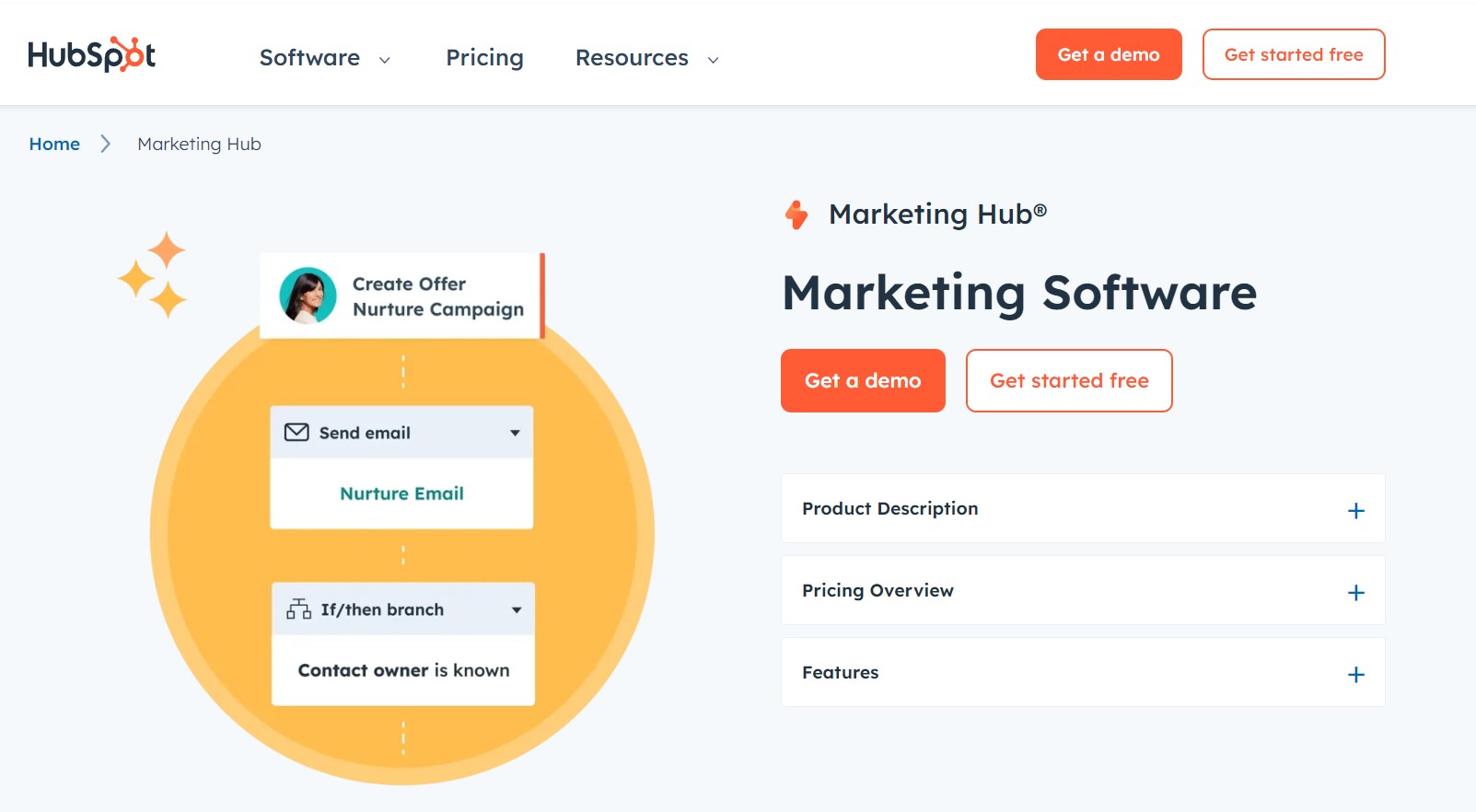Click Create Offer Nurture Campaign text
Screen dimensions: 1476x812
(x=438, y=296)
